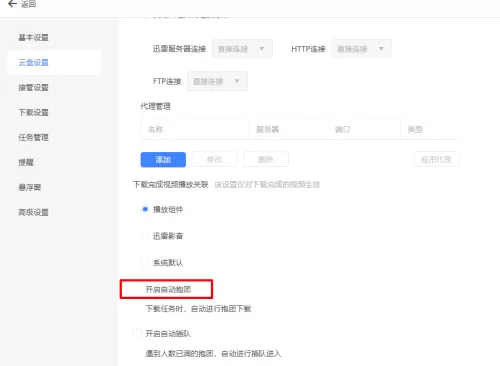The width and height of the screenshot is (500, 366).
Task: Expand HTTP连接 dropdown
Action: click(361, 49)
